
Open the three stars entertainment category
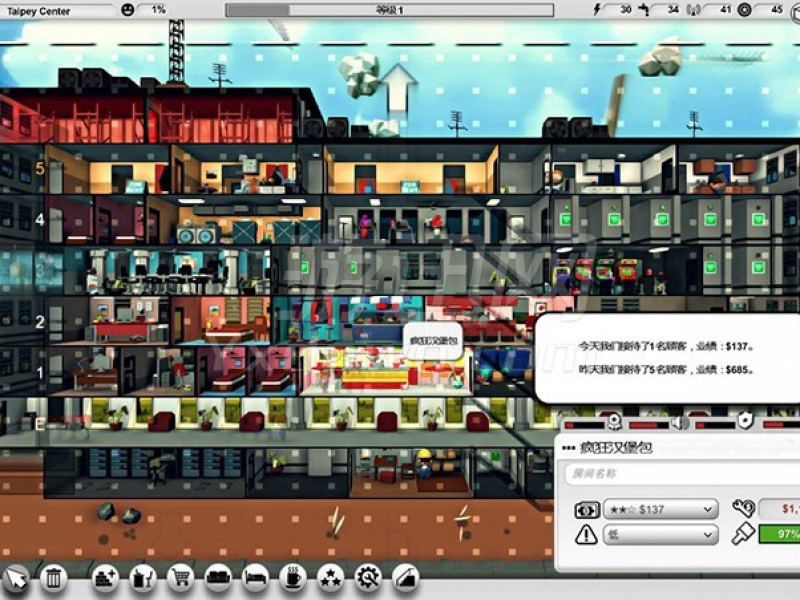[330, 577]
